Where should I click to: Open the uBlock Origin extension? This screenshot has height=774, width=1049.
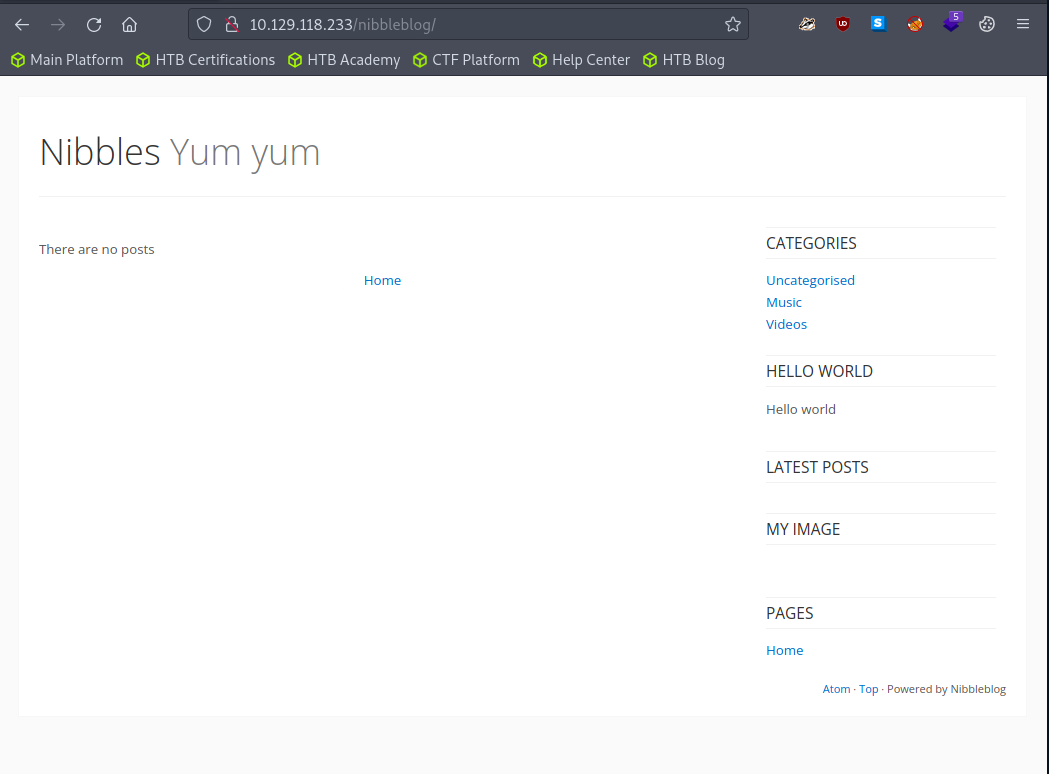point(843,25)
